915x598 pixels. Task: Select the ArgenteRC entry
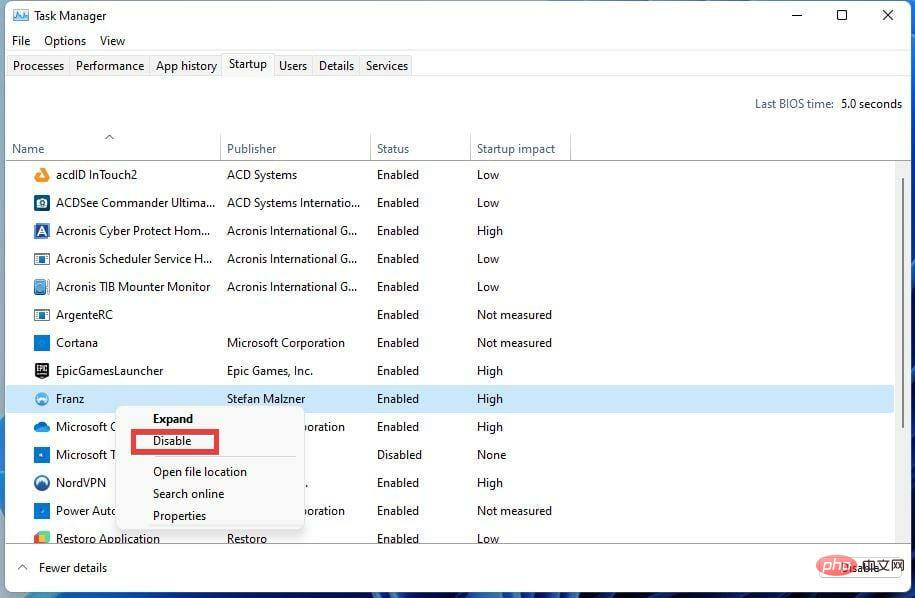(x=84, y=315)
